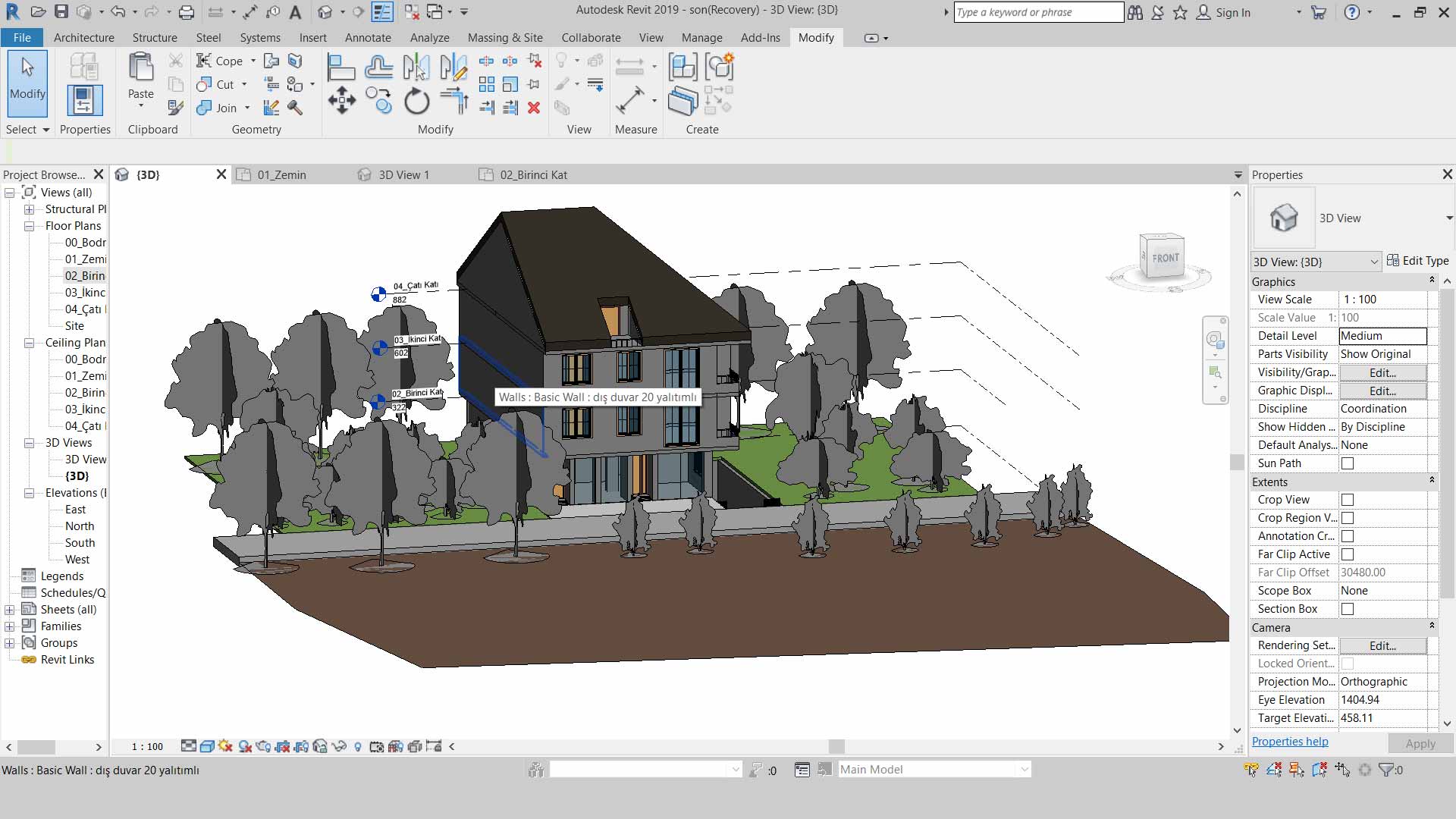The width and height of the screenshot is (1456, 819).
Task: Enable the Crop View checkbox
Action: [x=1348, y=500]
